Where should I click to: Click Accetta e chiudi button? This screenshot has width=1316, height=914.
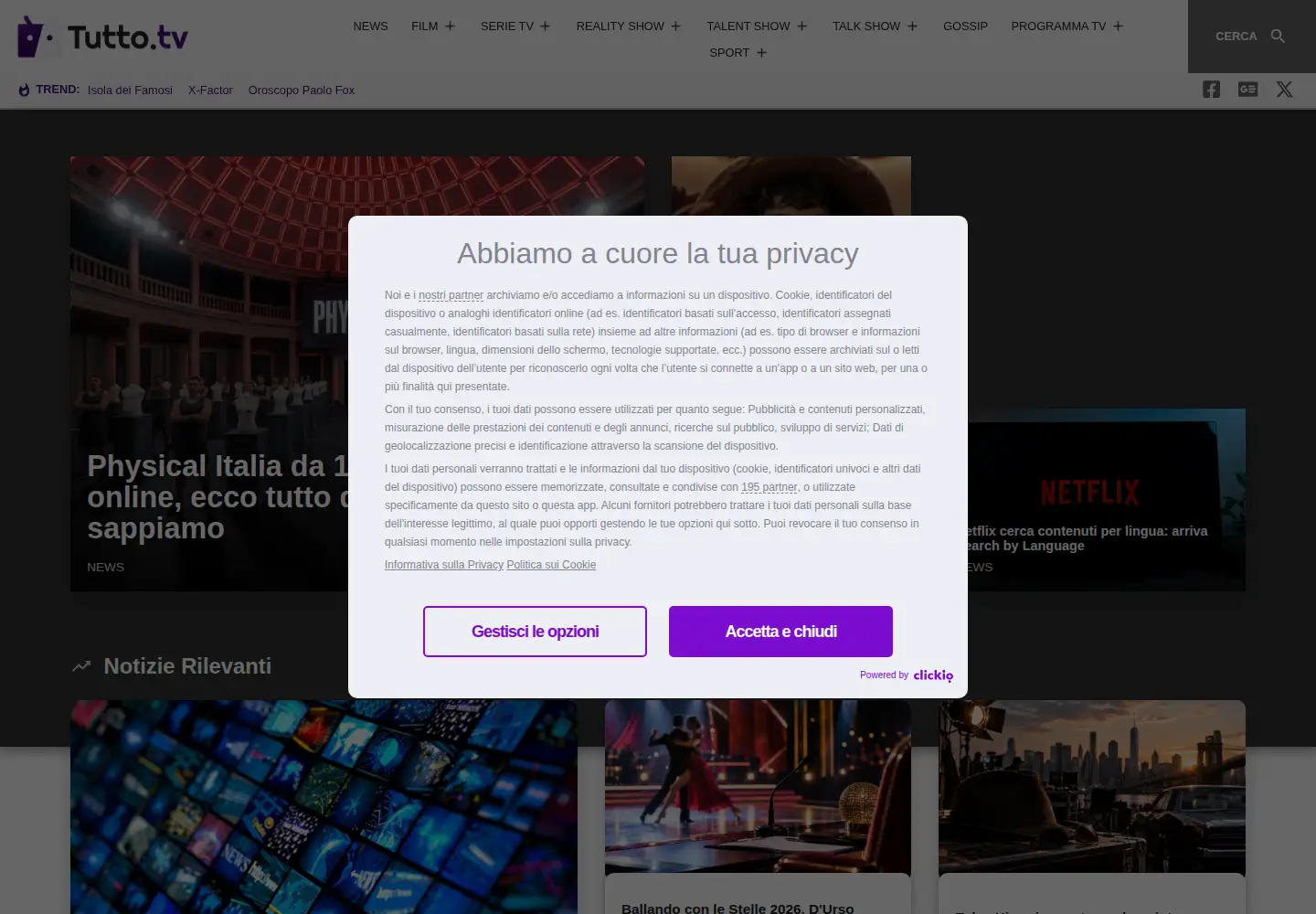pyautogui.click(x=780, y=632)
